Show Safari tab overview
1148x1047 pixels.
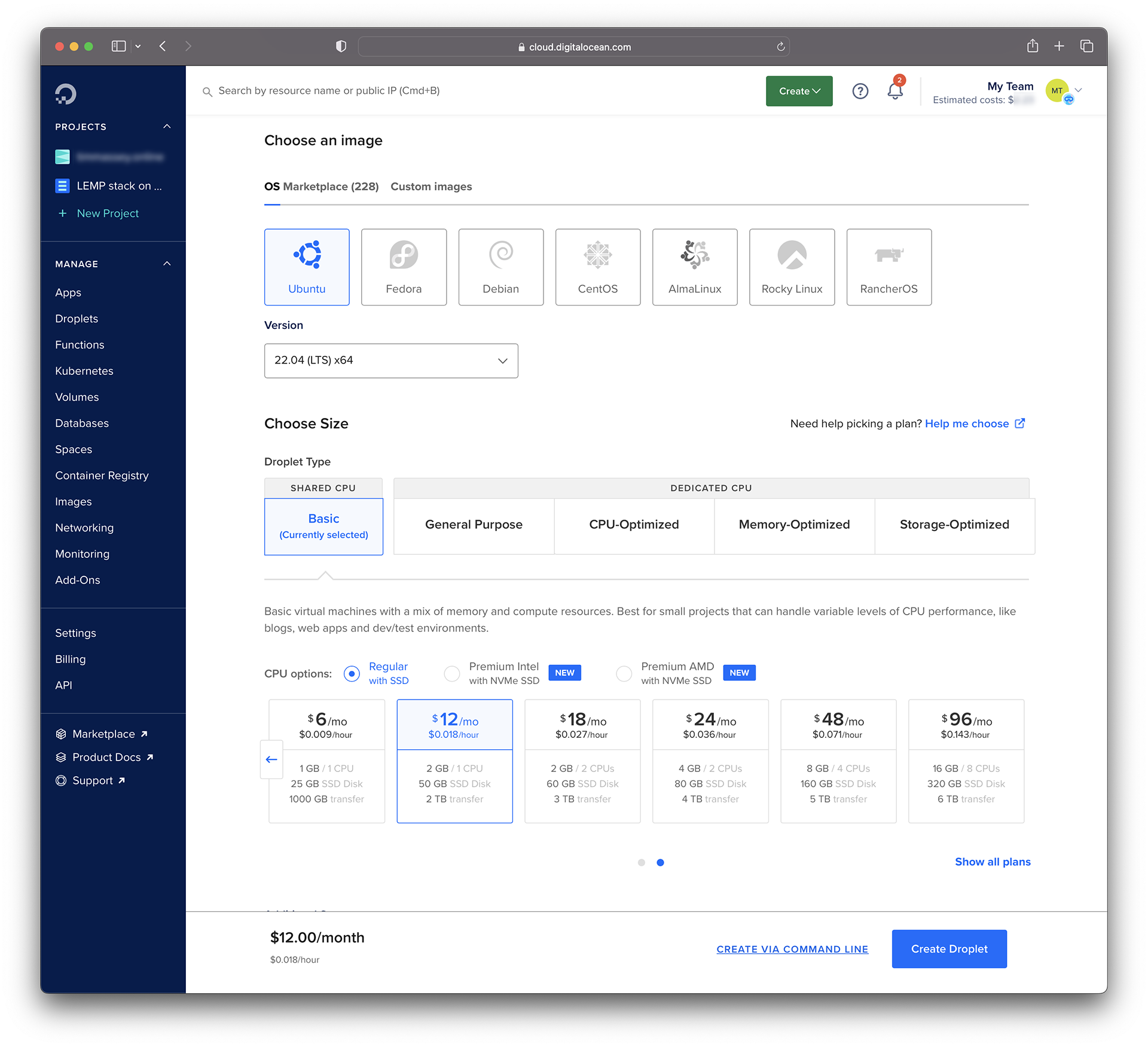1086,46
